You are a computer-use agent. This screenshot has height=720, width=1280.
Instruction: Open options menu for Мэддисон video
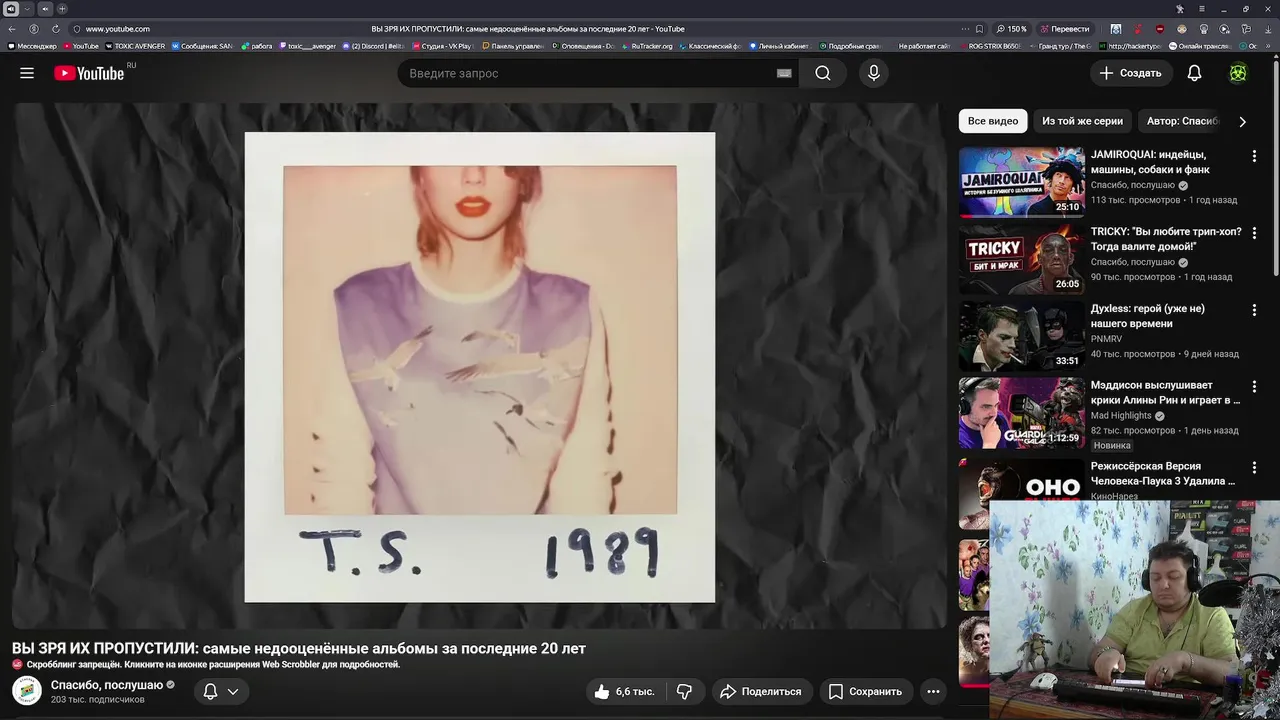(x=1254, y=387)
